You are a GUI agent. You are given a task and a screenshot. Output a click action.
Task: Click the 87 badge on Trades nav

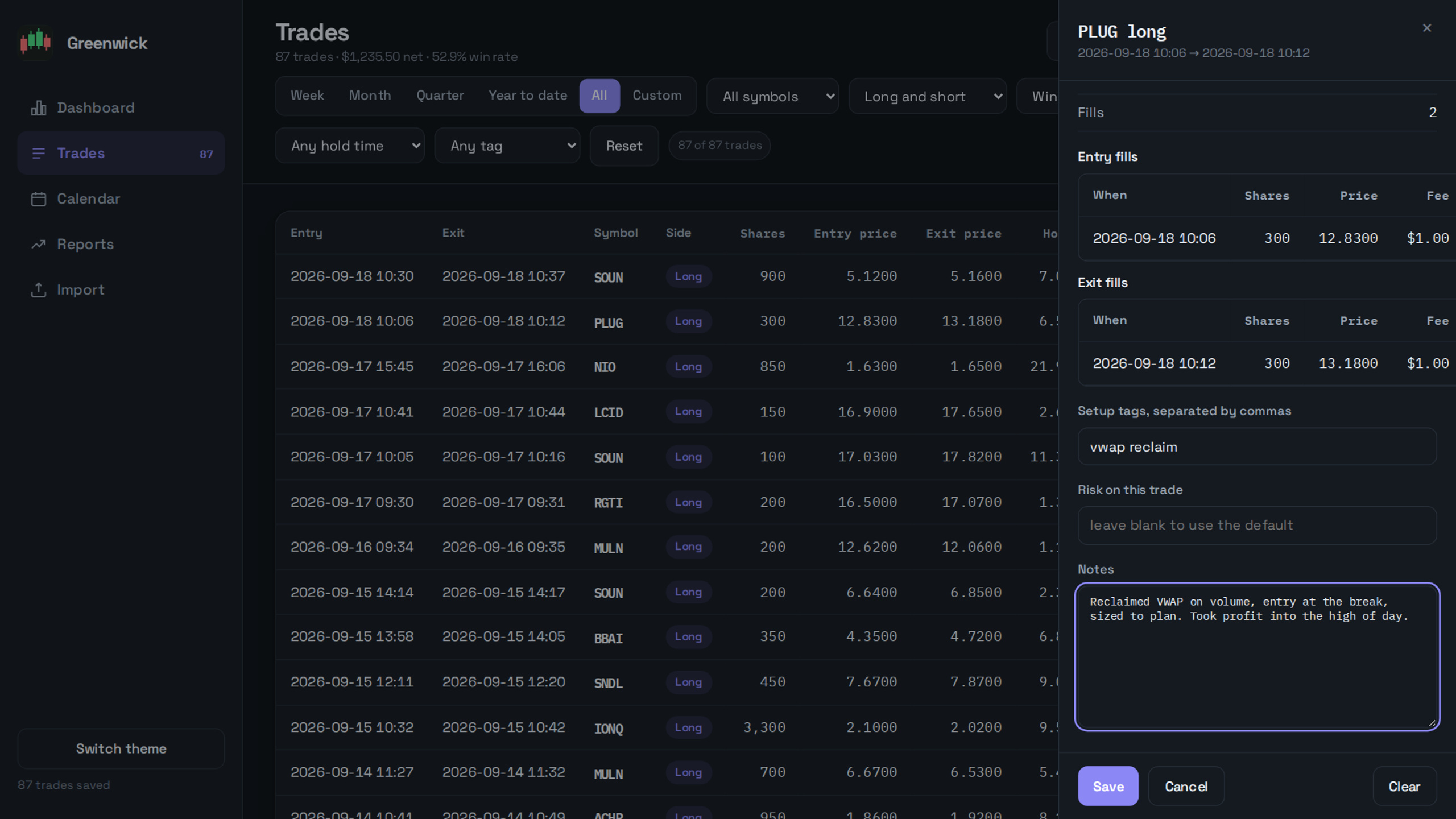pos(206,154)
